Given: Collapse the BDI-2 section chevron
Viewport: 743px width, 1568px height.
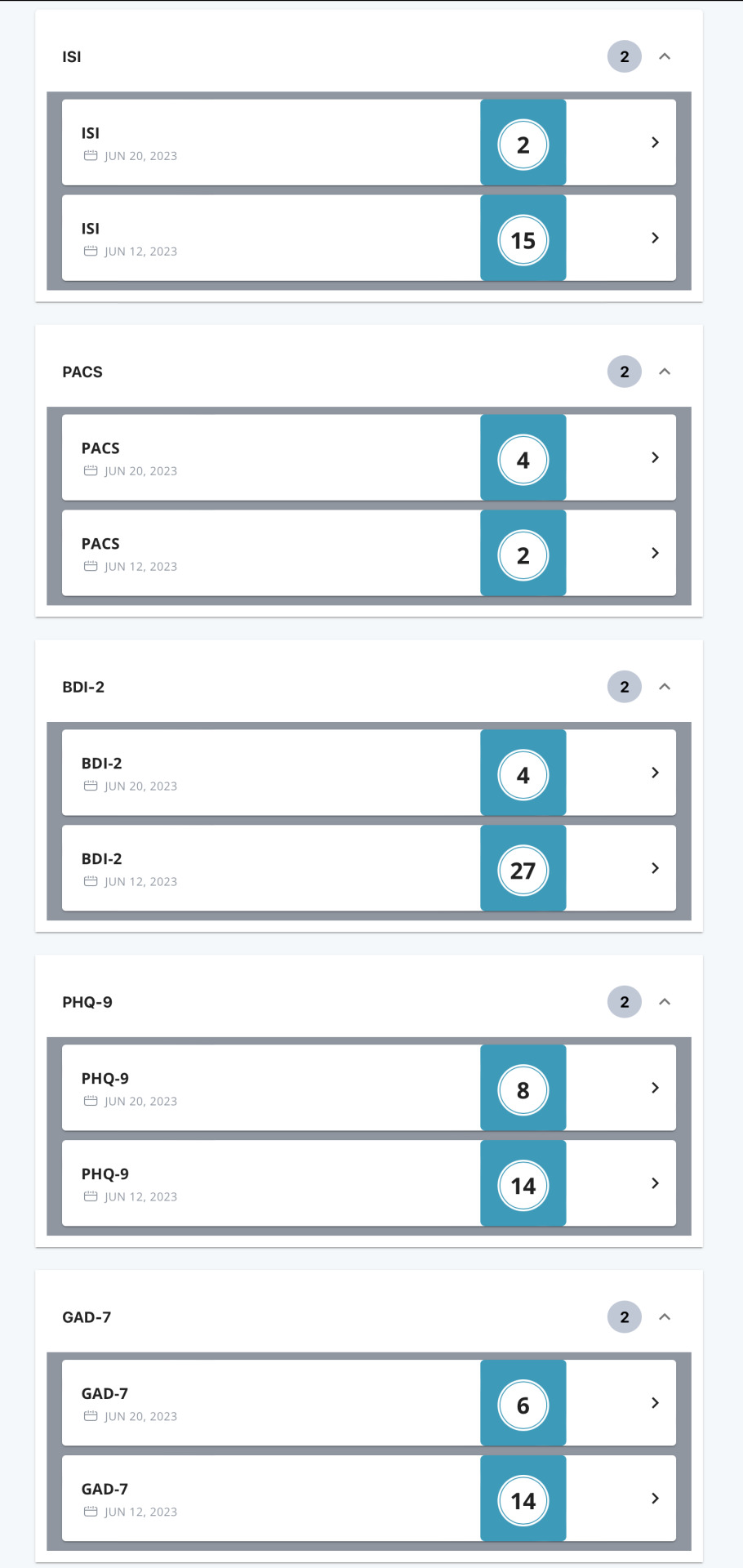Looking at the screenshot, I should 665,687.
